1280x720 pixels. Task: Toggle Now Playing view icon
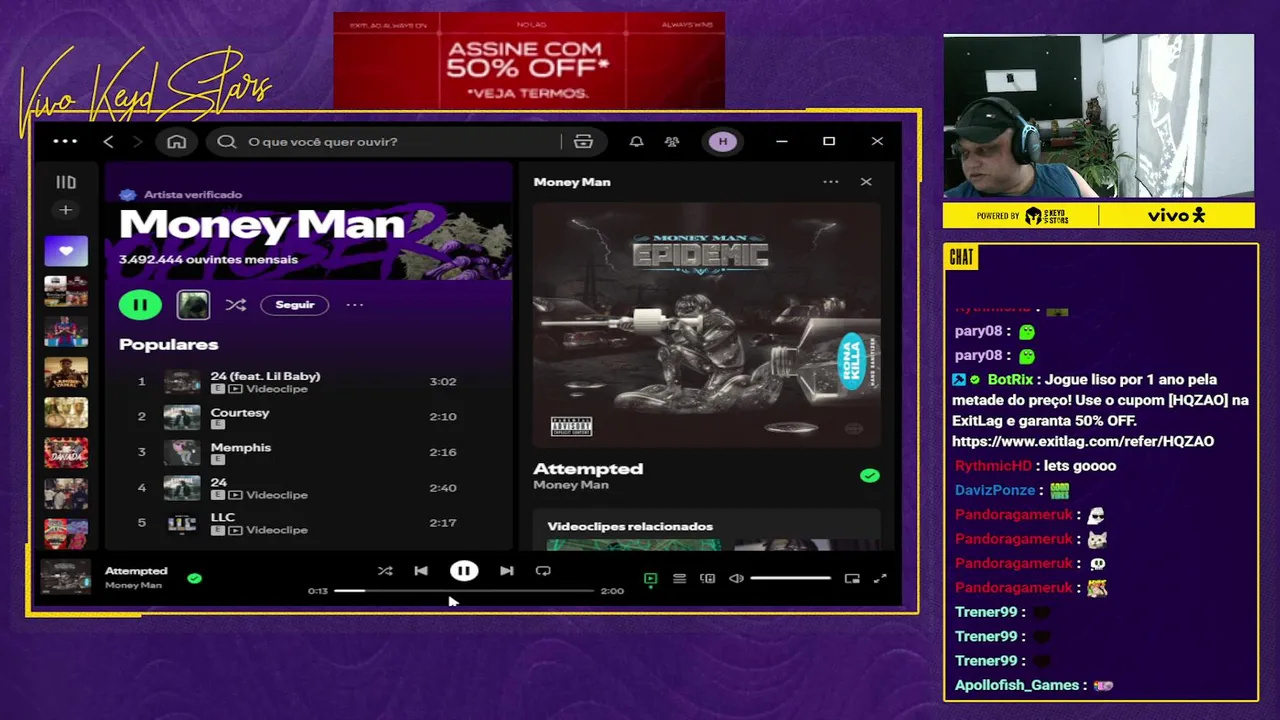(x=650, y=578)
